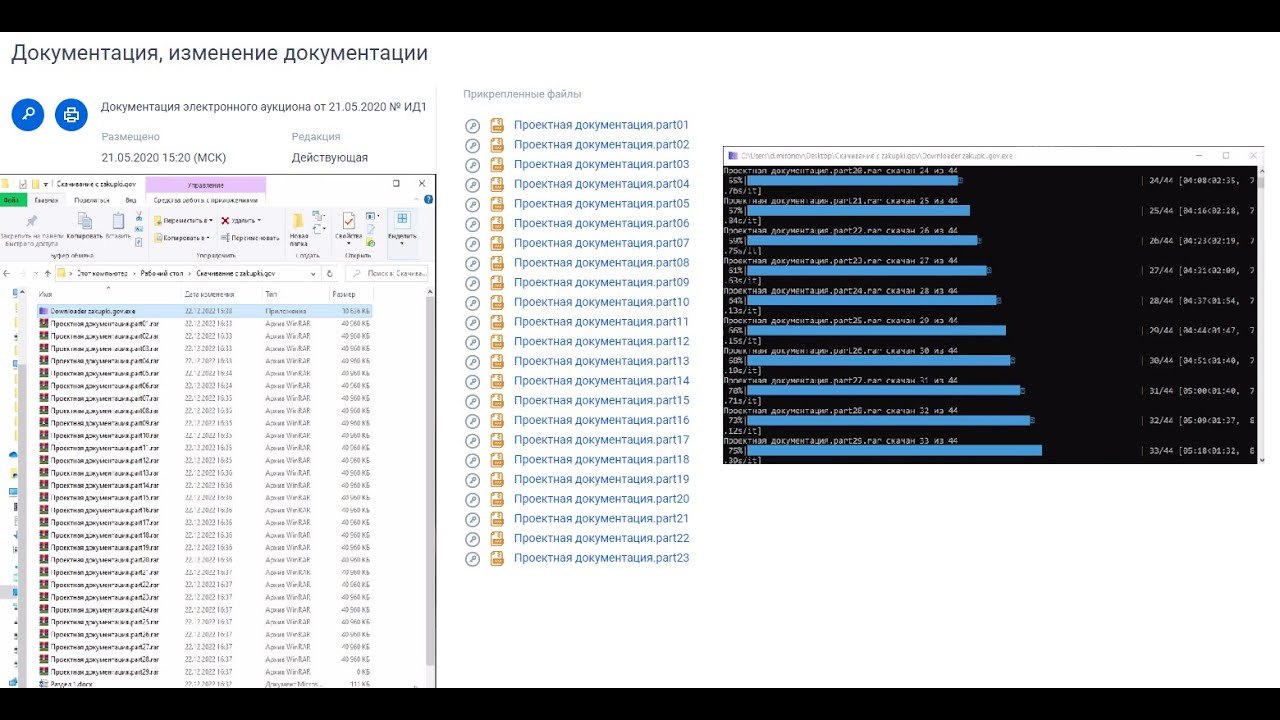
Task: Click signature icon beside Проектная документация.part01
Action: [473, 126]
